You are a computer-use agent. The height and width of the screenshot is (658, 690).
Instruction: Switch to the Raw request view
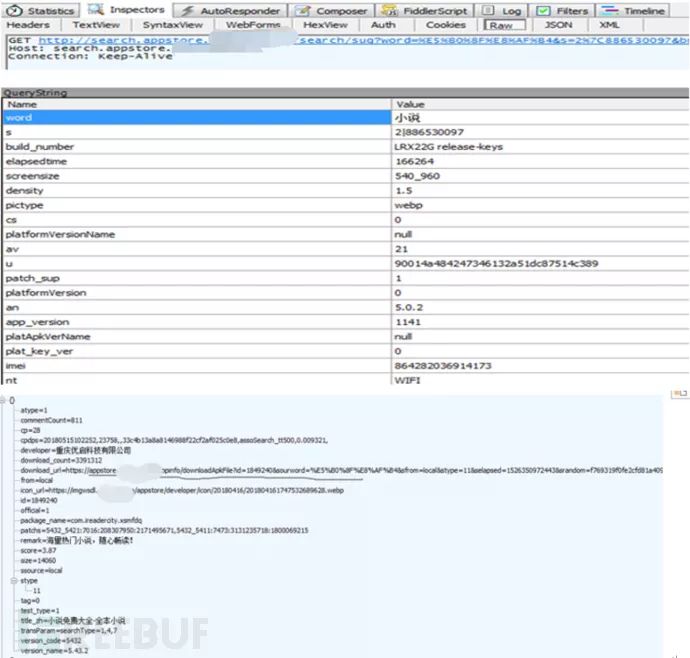coord(502,25)
